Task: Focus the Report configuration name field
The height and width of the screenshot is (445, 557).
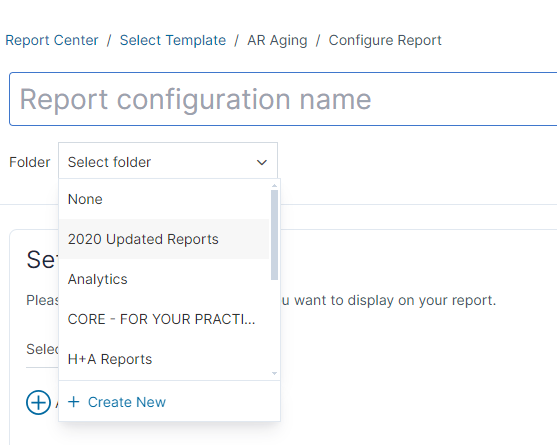Action: 283,99
